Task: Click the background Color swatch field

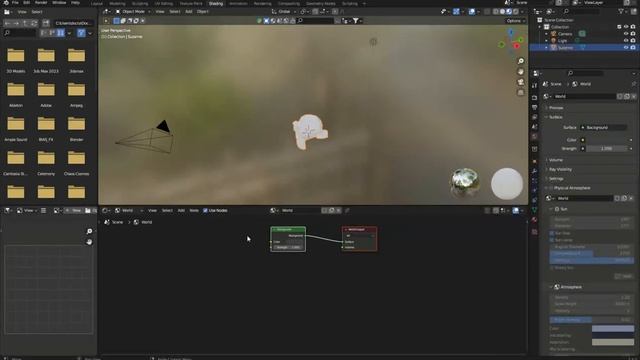Action: (607, 140)
